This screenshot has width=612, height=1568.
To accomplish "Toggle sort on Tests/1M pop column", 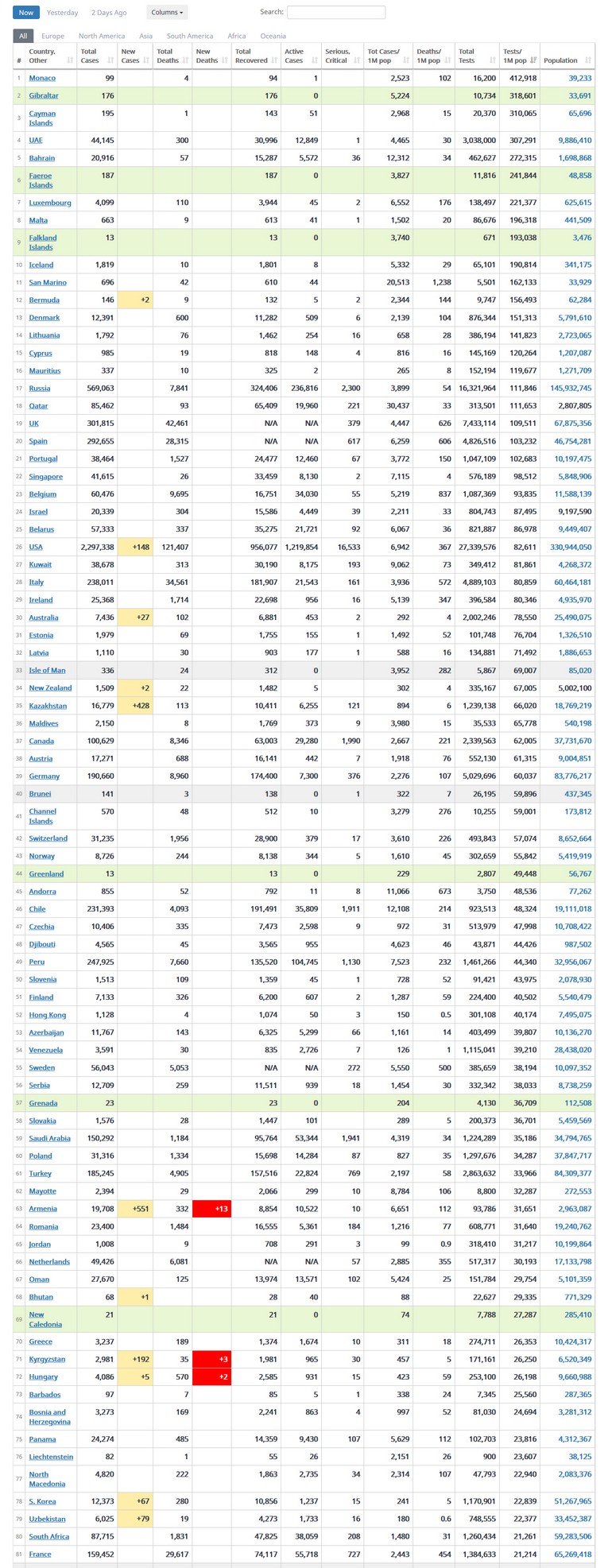I will [533, 60].
